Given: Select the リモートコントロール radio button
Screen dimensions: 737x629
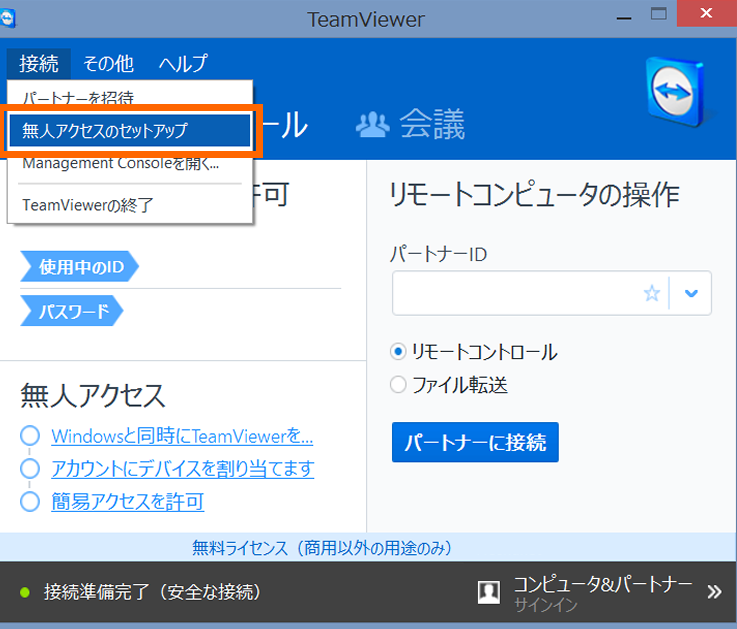Looking at the screenshot, I should [x=398, y=352].
